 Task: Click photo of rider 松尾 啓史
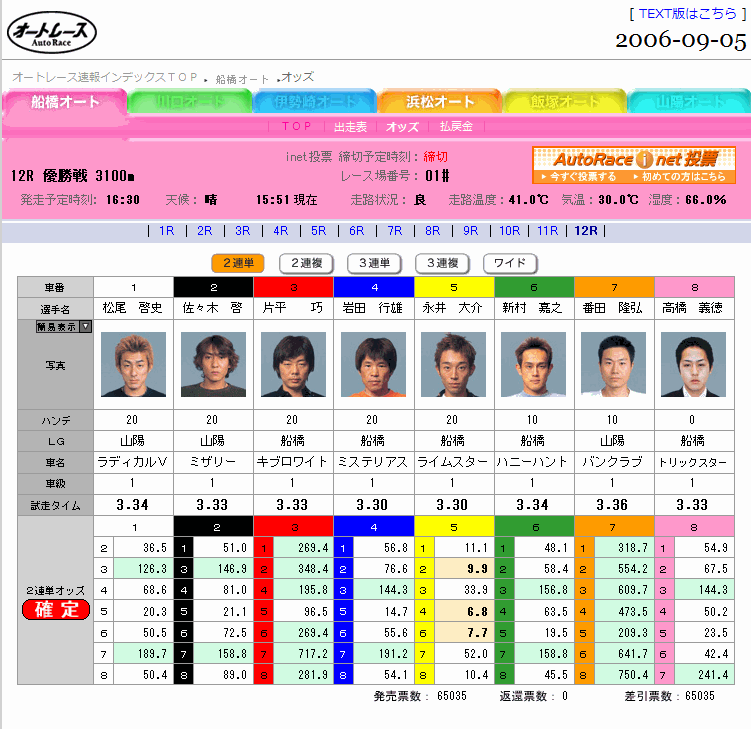(x=134, y=364)
